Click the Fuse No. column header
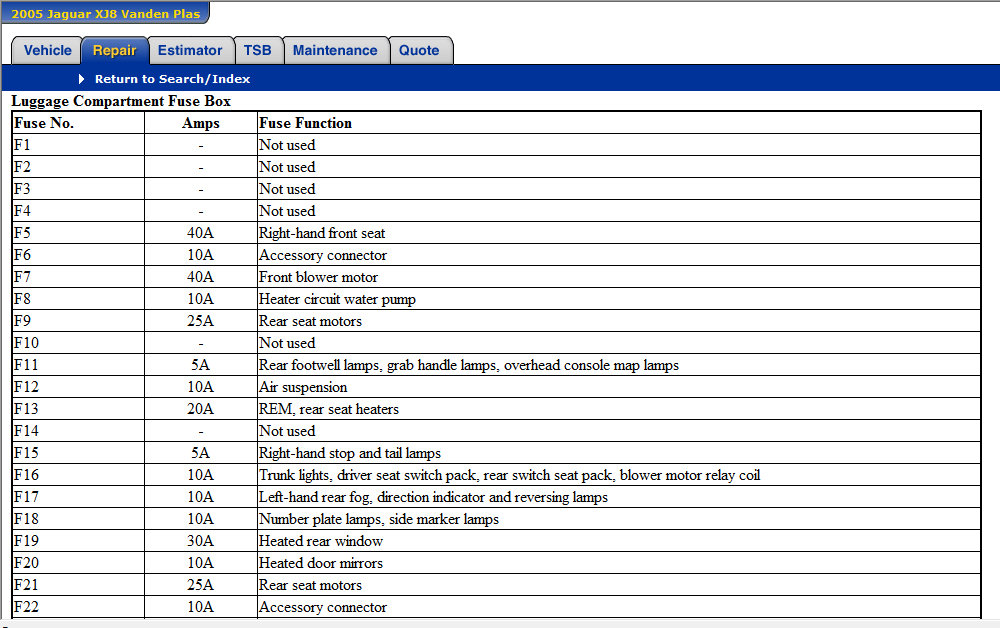Screen dimensions: 1000x628 click(x=44, y=123)
